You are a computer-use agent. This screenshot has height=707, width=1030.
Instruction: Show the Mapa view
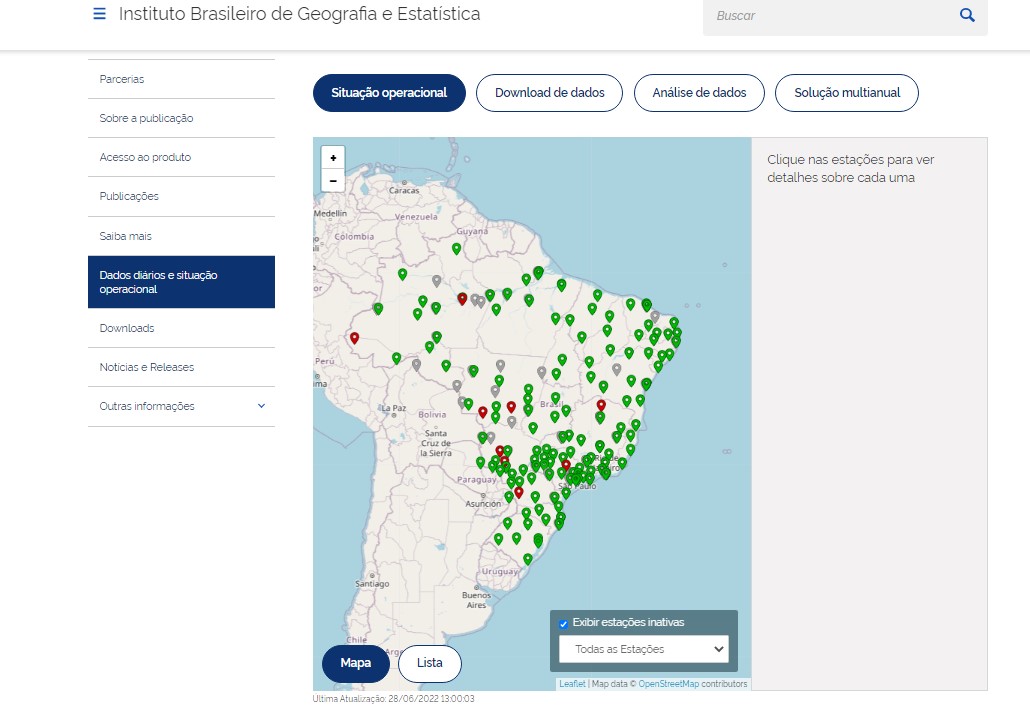[x=355, y=663]
